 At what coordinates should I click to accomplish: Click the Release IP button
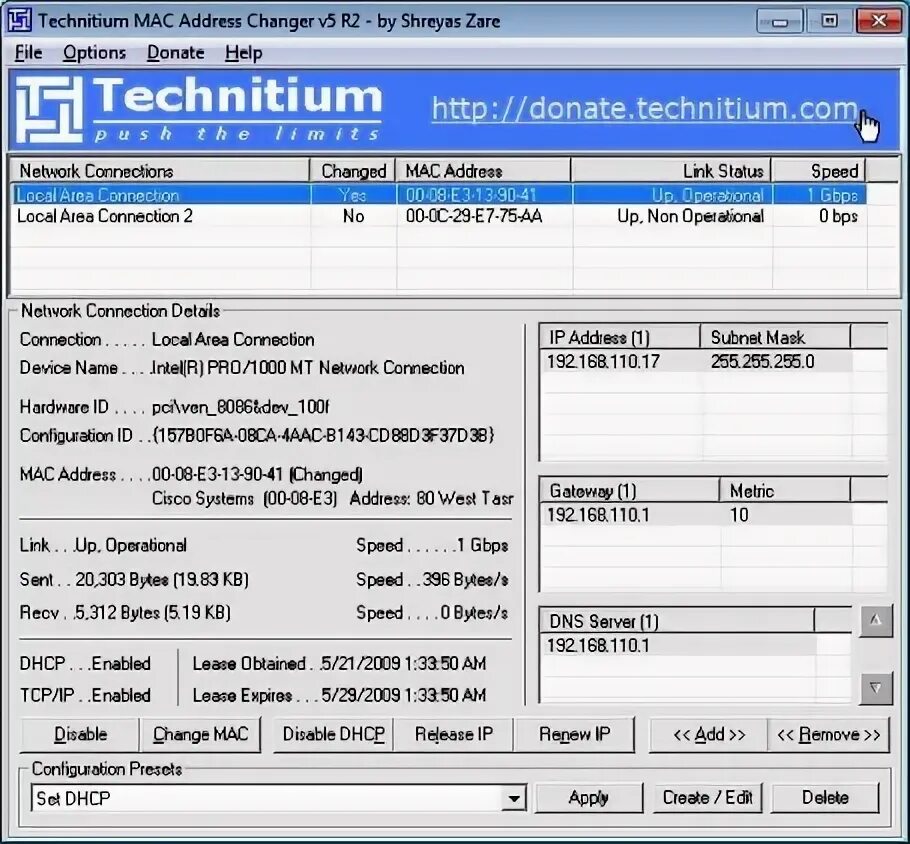454,734
